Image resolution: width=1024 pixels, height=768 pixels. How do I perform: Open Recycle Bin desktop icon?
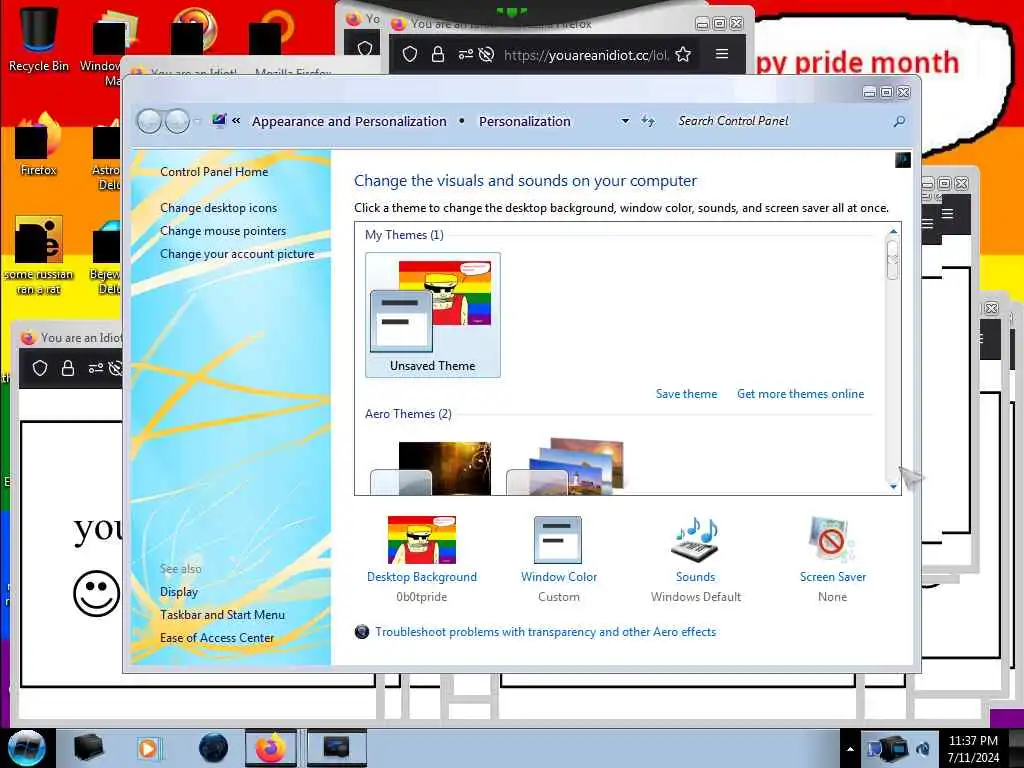[x=39, y=39]
